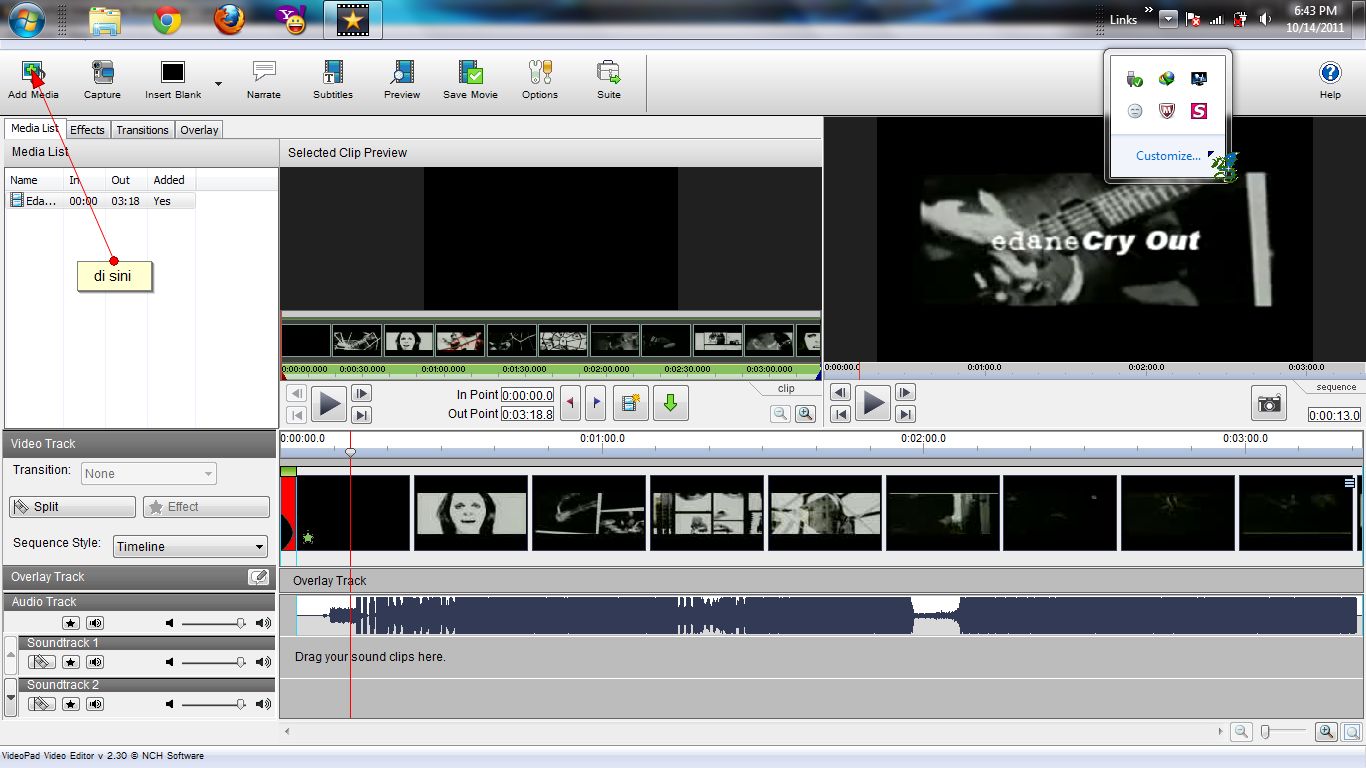Launch Firefox from the taskbar
This screenshot has width=1366, height=768.
[229, 20]
